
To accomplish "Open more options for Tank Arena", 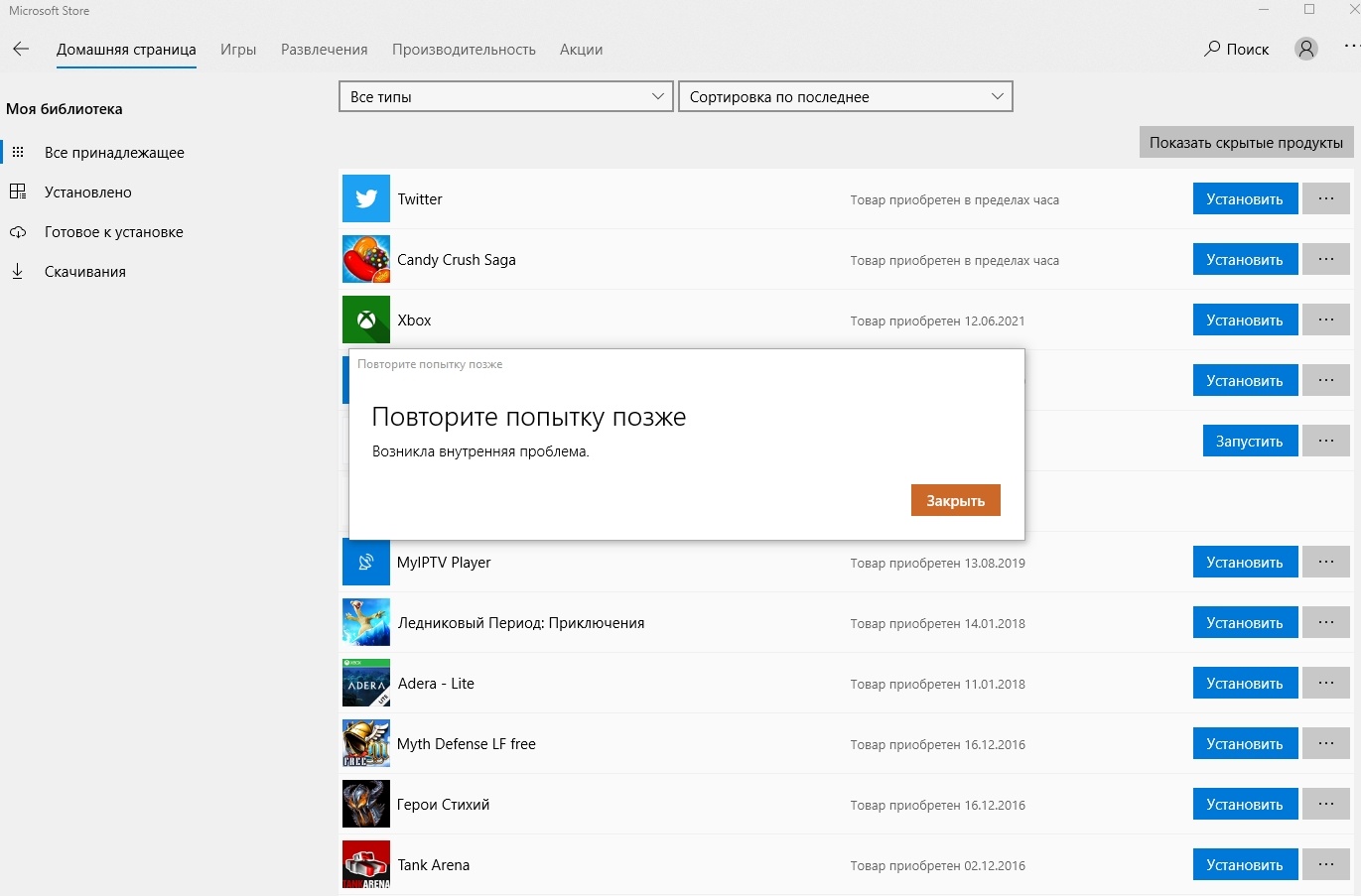I will point(1326,864).
